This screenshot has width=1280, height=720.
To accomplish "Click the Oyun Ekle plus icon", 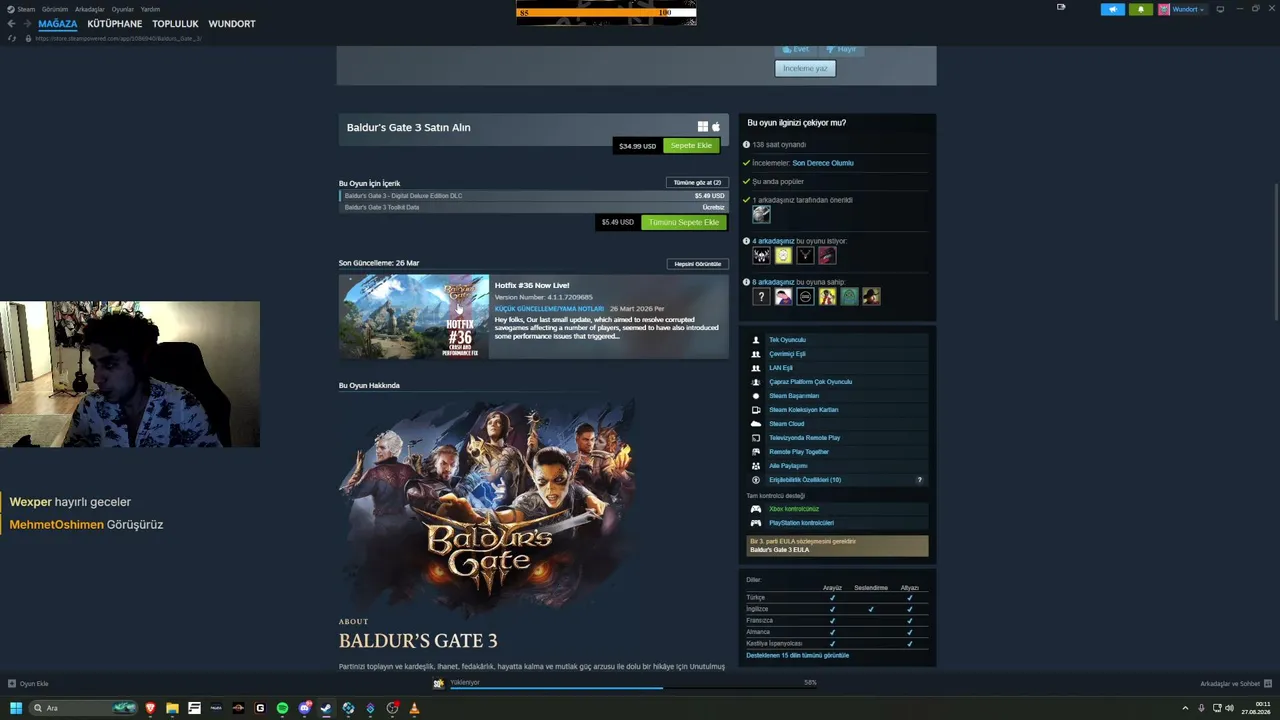I will (12, 684).
